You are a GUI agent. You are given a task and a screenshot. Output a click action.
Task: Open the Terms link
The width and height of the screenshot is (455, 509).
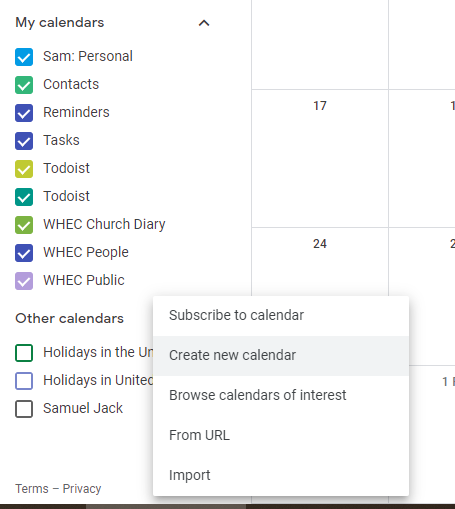(x=32, y=489)
